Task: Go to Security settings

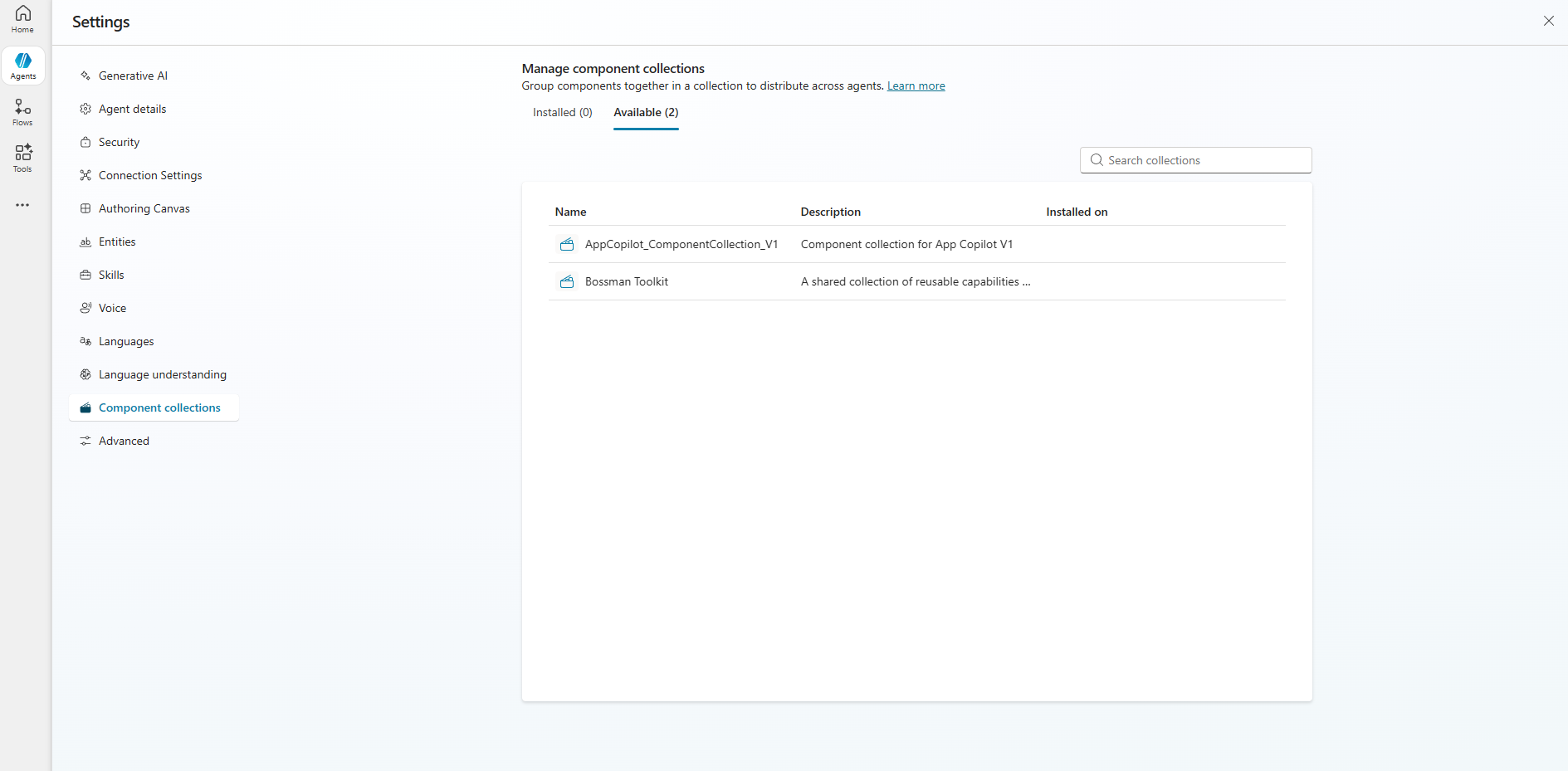Action: 119,142
